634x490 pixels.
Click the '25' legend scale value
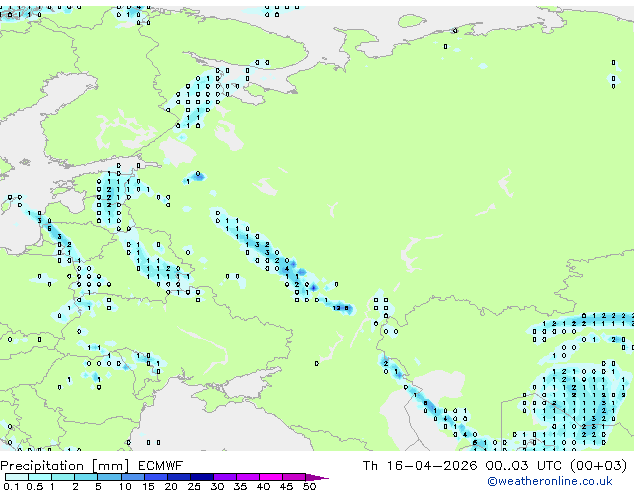click(194, 486)
